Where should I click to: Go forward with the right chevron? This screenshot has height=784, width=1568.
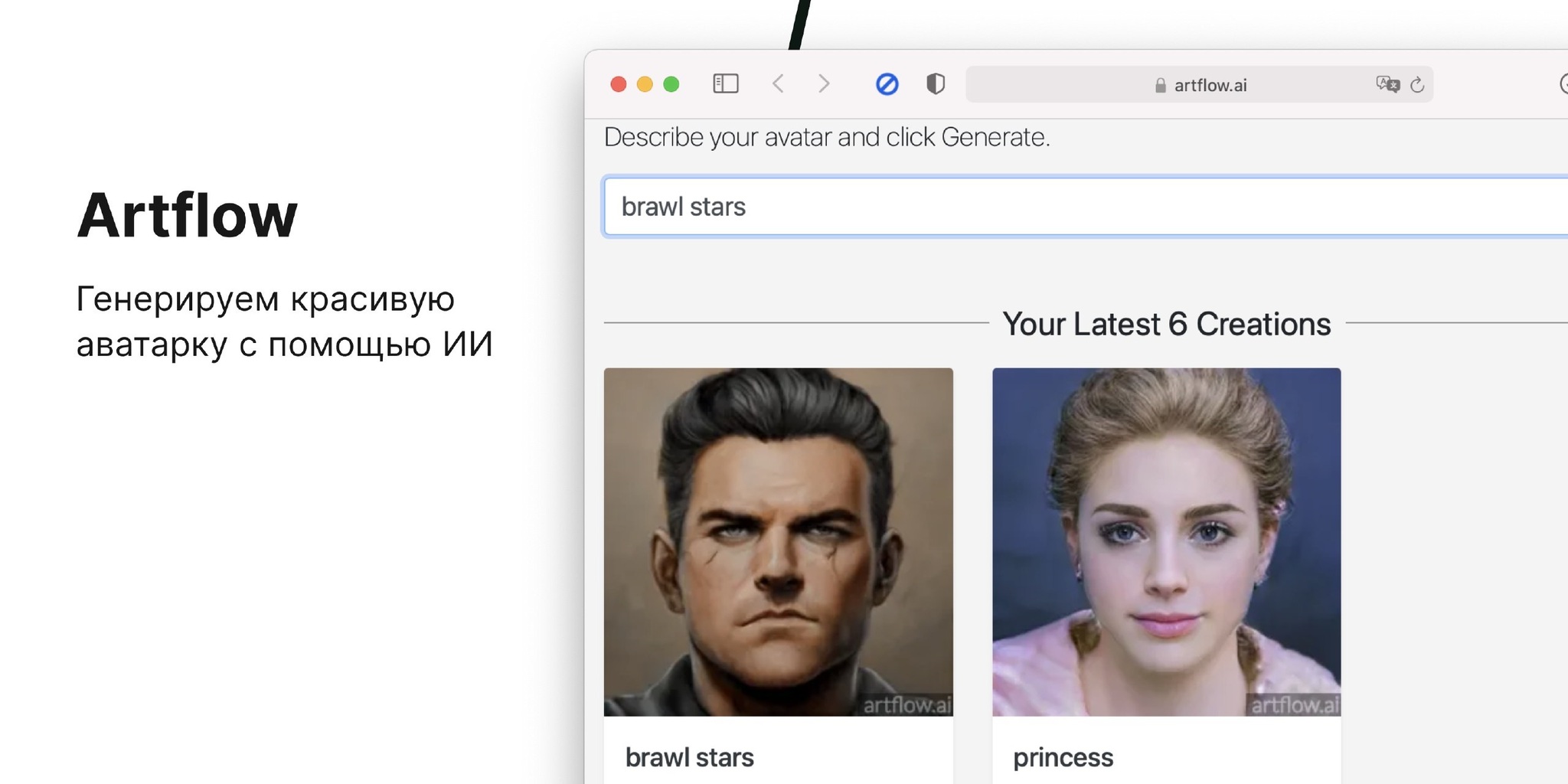click(824, 83)
